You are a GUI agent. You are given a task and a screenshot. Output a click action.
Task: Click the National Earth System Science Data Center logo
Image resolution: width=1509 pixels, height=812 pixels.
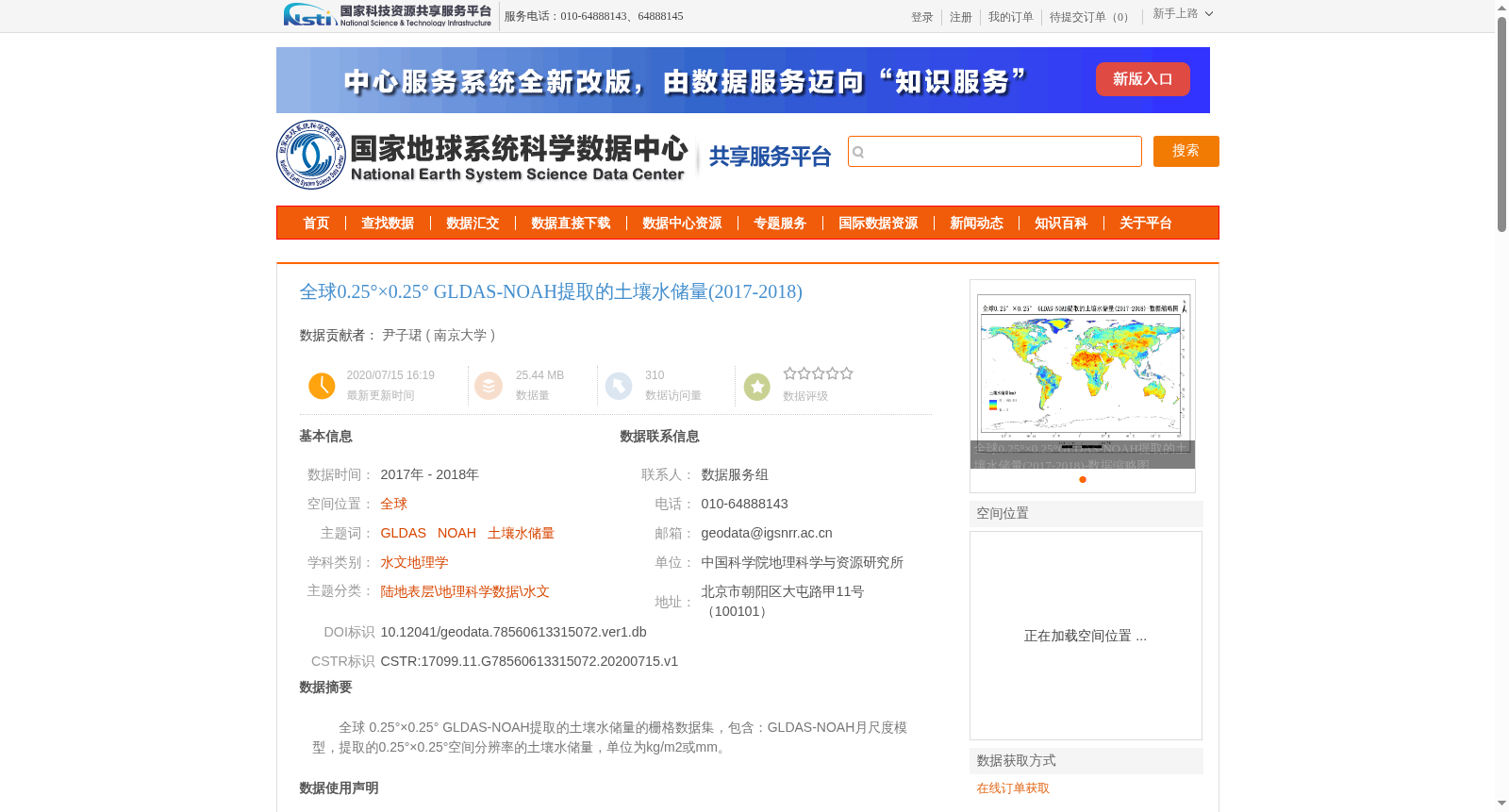482,155
